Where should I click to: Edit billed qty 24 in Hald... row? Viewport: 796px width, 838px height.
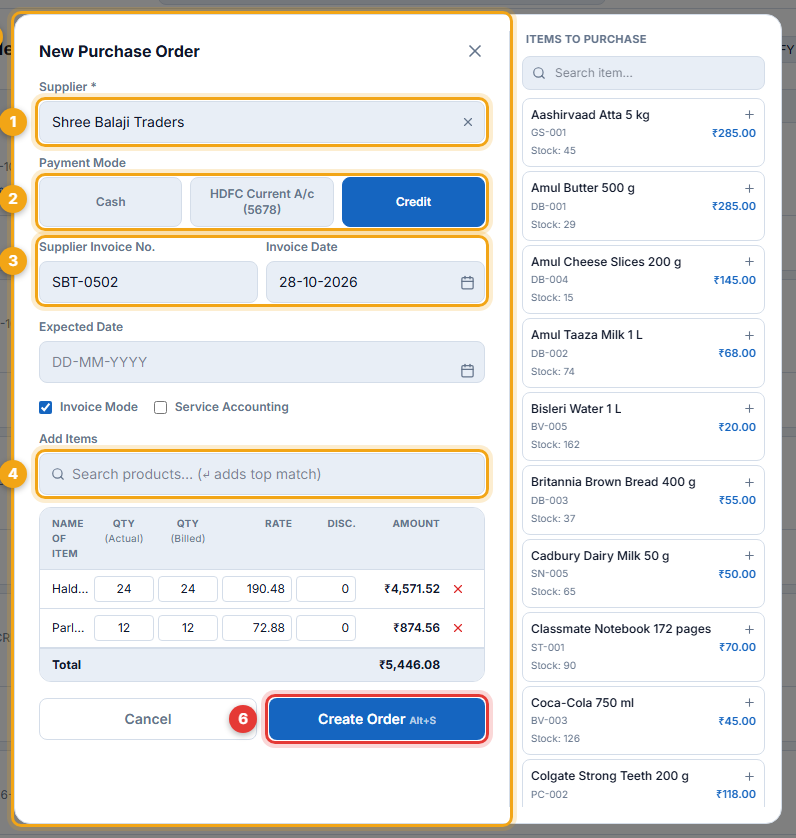point(188,589)
